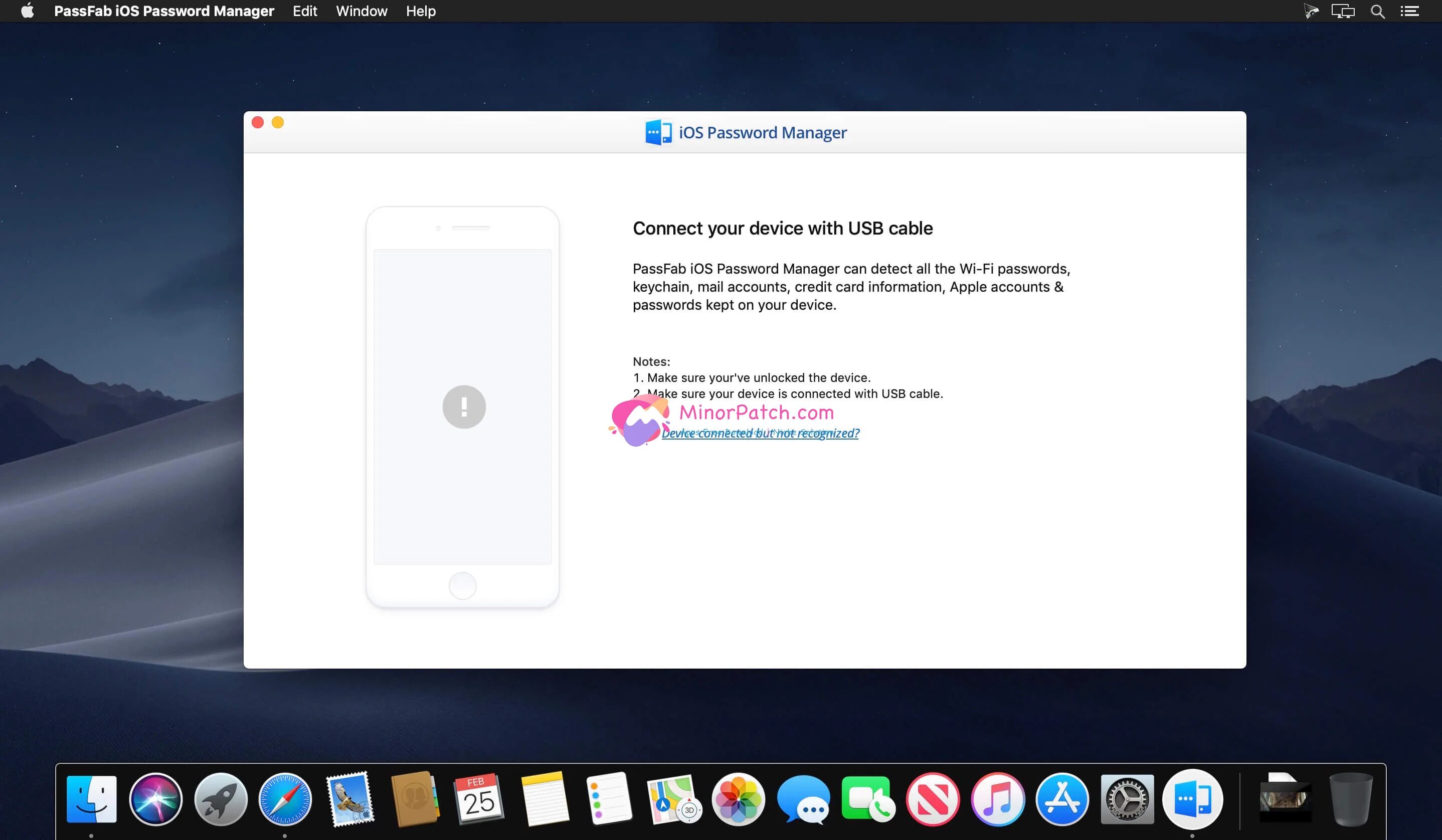Open System Preferences gear icon in dock
The width and height of the screenshot is (1442, 840).
1127,799
